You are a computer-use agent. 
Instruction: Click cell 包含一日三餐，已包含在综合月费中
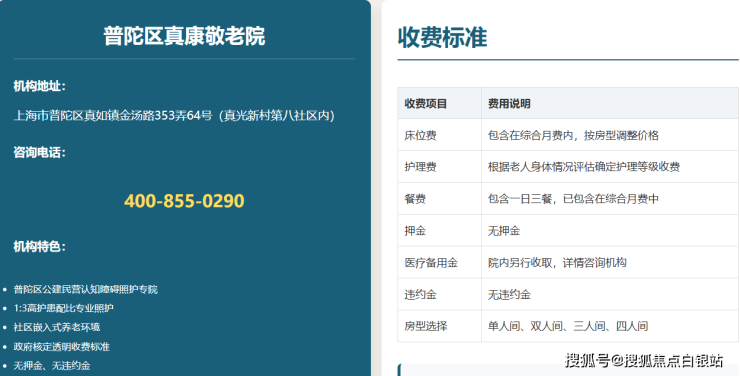610,199
